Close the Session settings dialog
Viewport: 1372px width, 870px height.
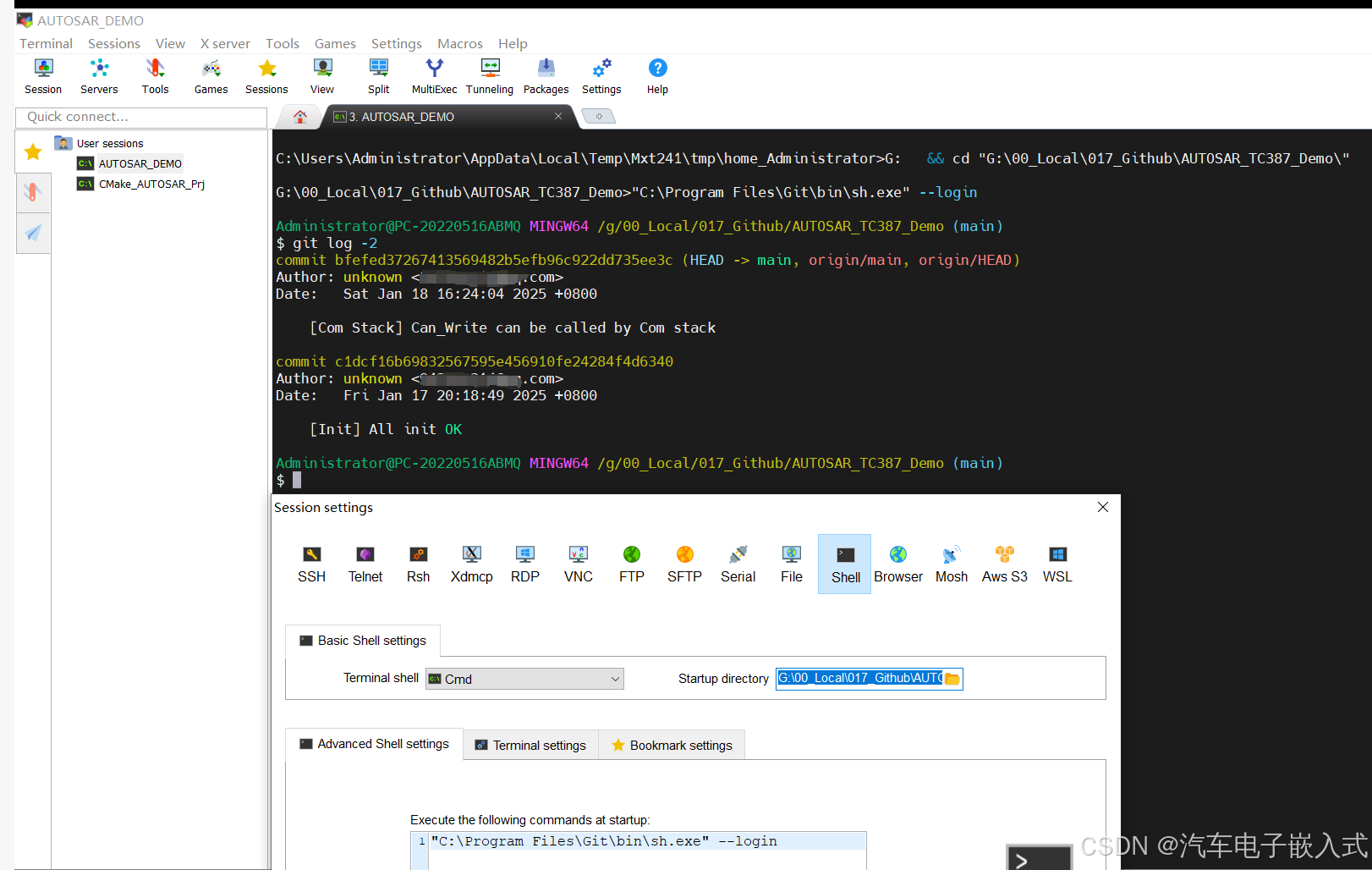[x=1103, y=507]
